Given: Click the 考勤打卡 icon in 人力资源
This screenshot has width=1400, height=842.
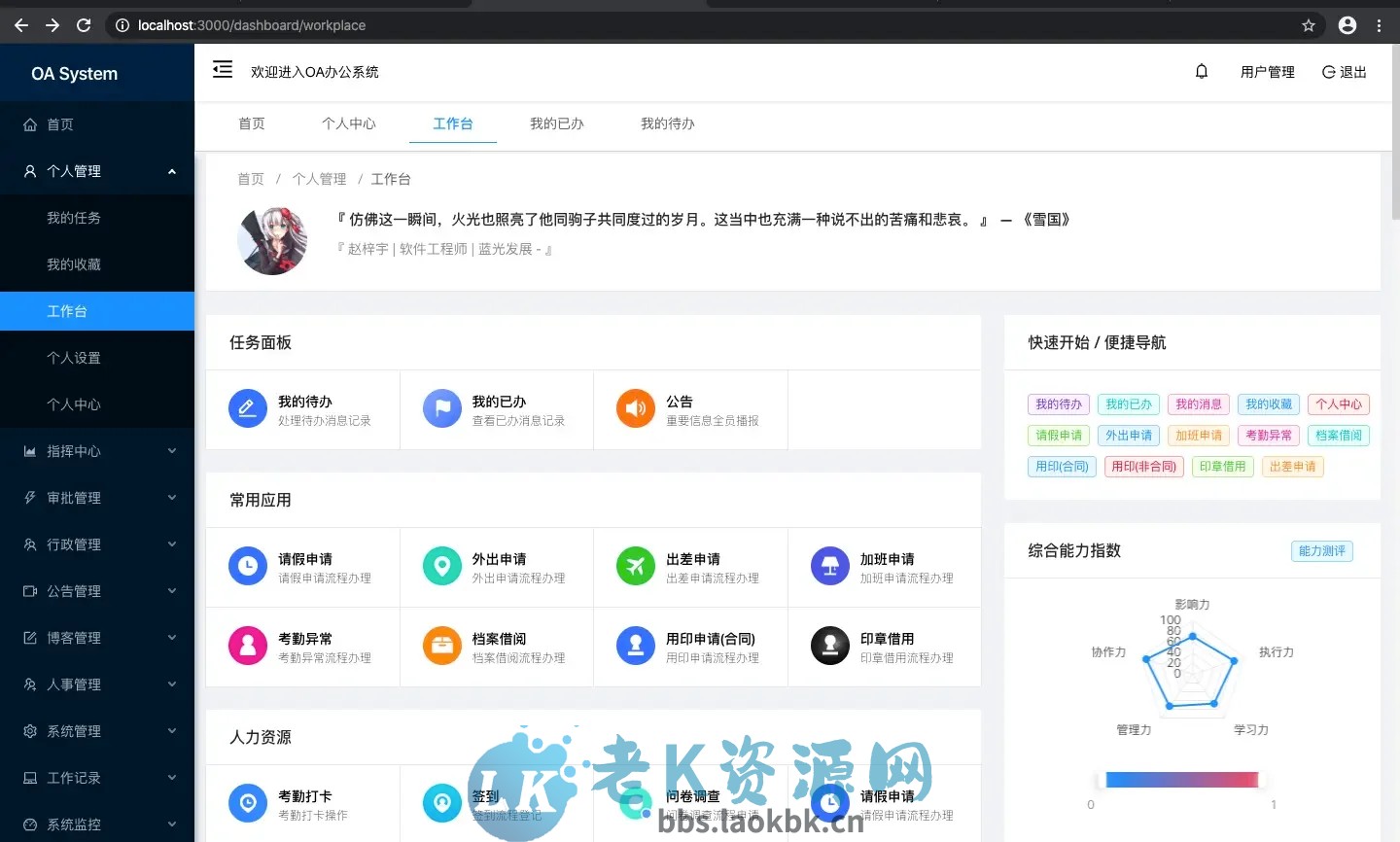Looking at the screenshot, I should pos(247,802).
